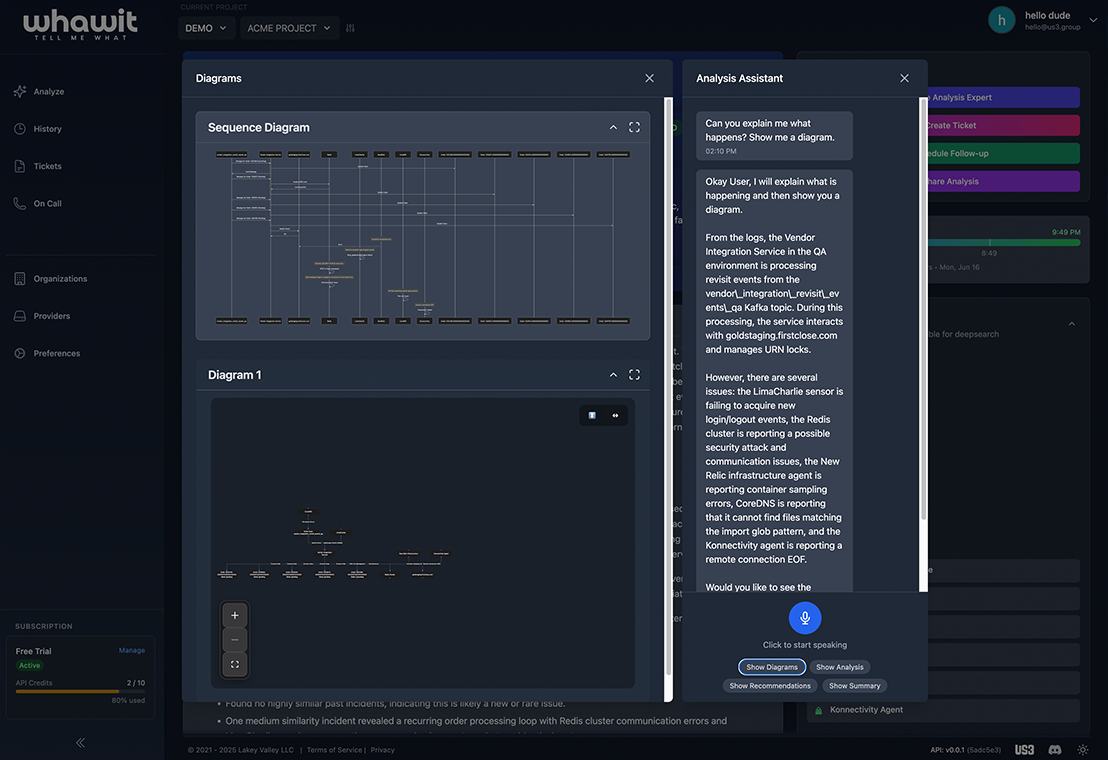This screenshot has height=760, width=1108.
Task: Click the Konnectivity Agent lock icon
Action: pos(818,711)
